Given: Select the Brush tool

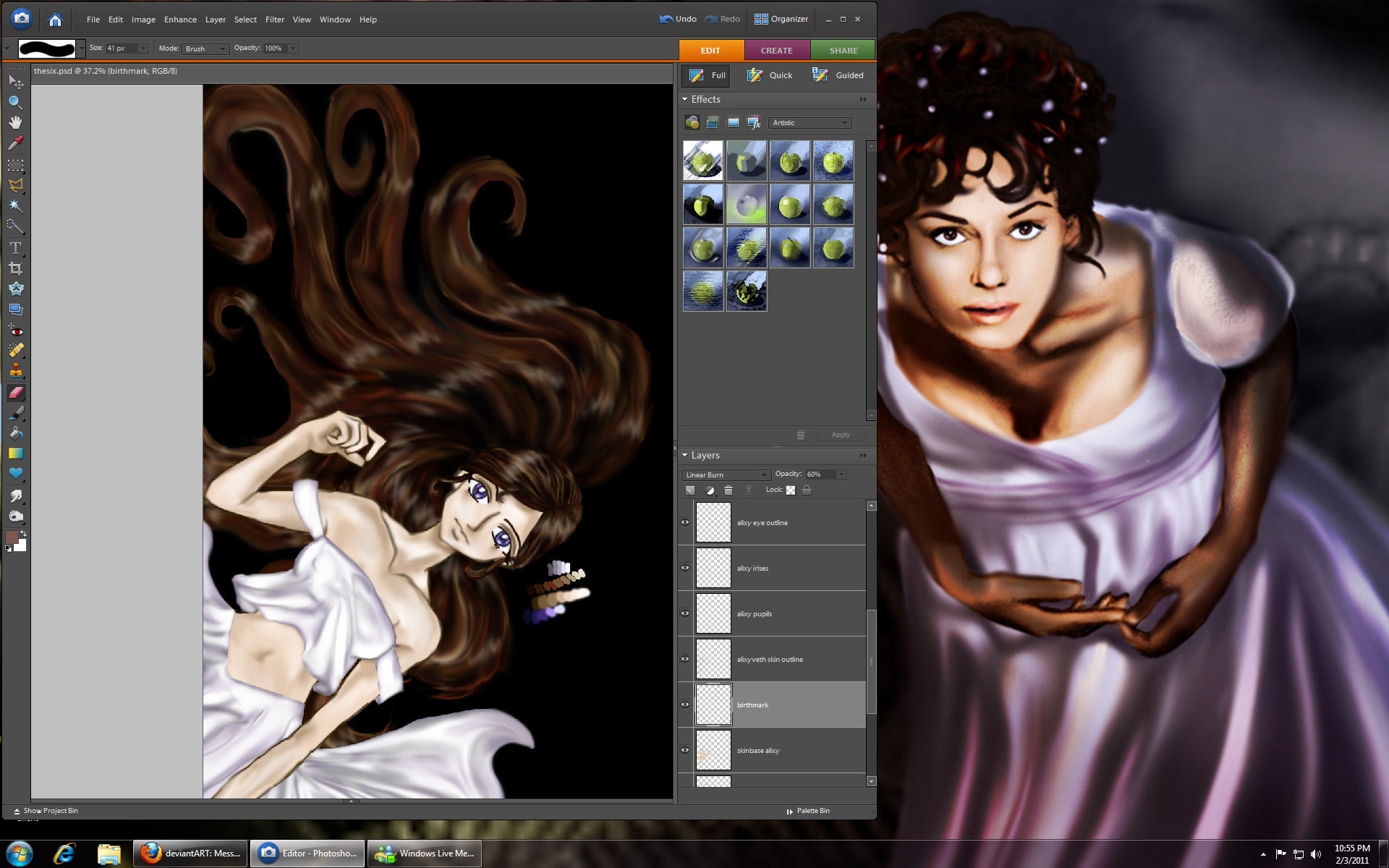Looking at the screenshot, I should coord(16,413).
